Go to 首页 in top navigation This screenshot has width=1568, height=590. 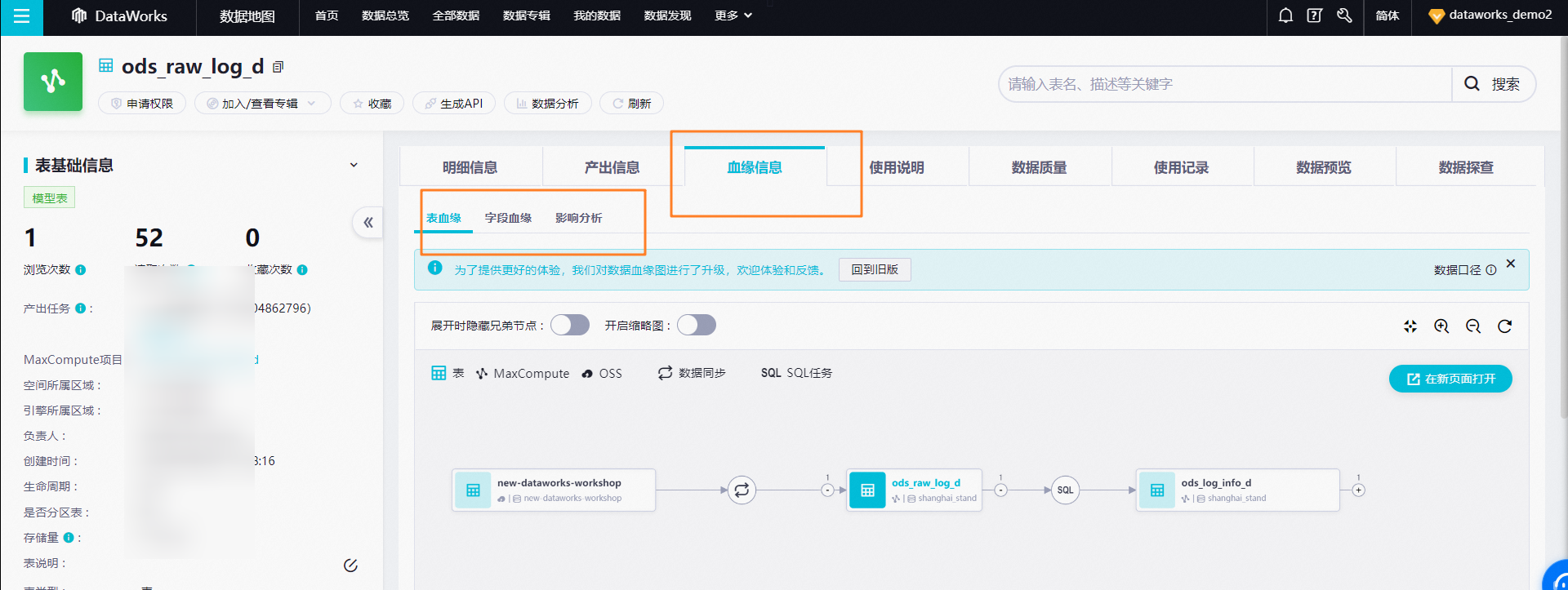point(327,16)
